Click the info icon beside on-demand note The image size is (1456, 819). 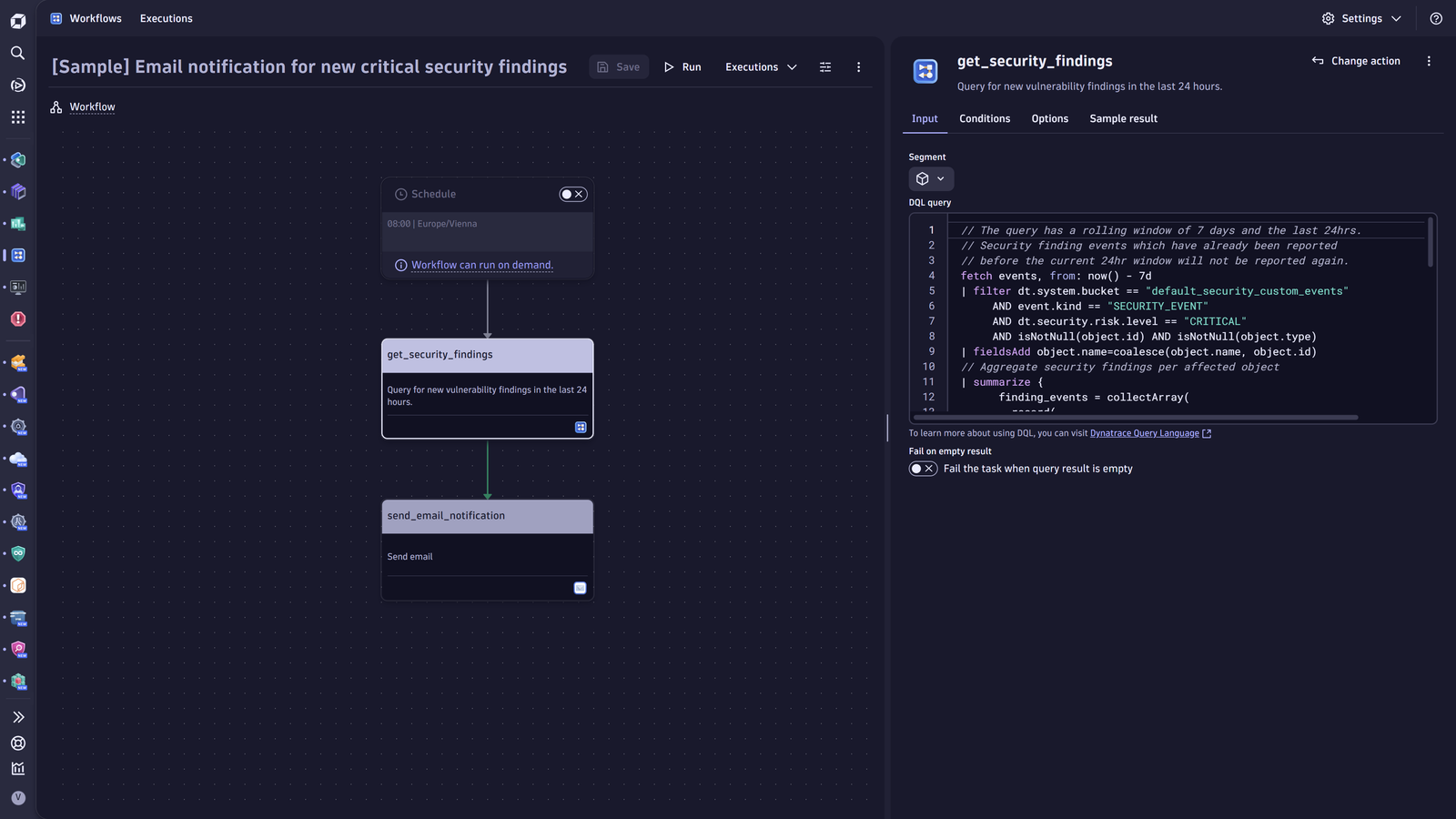400,266
